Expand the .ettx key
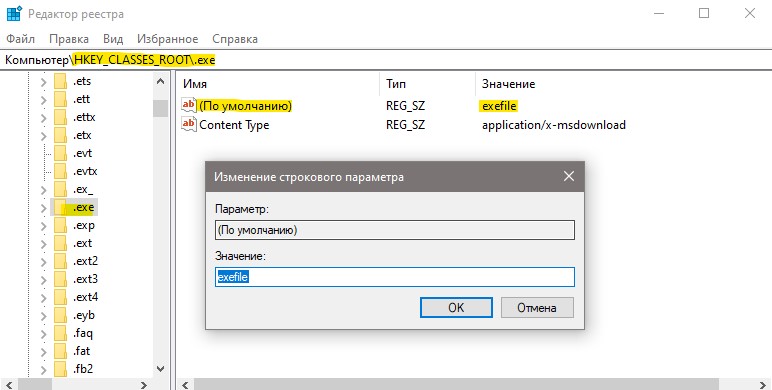 point(43,118)
